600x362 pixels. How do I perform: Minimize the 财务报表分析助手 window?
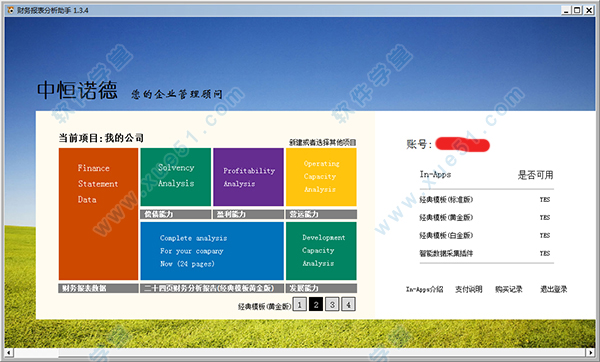(566, 10)
